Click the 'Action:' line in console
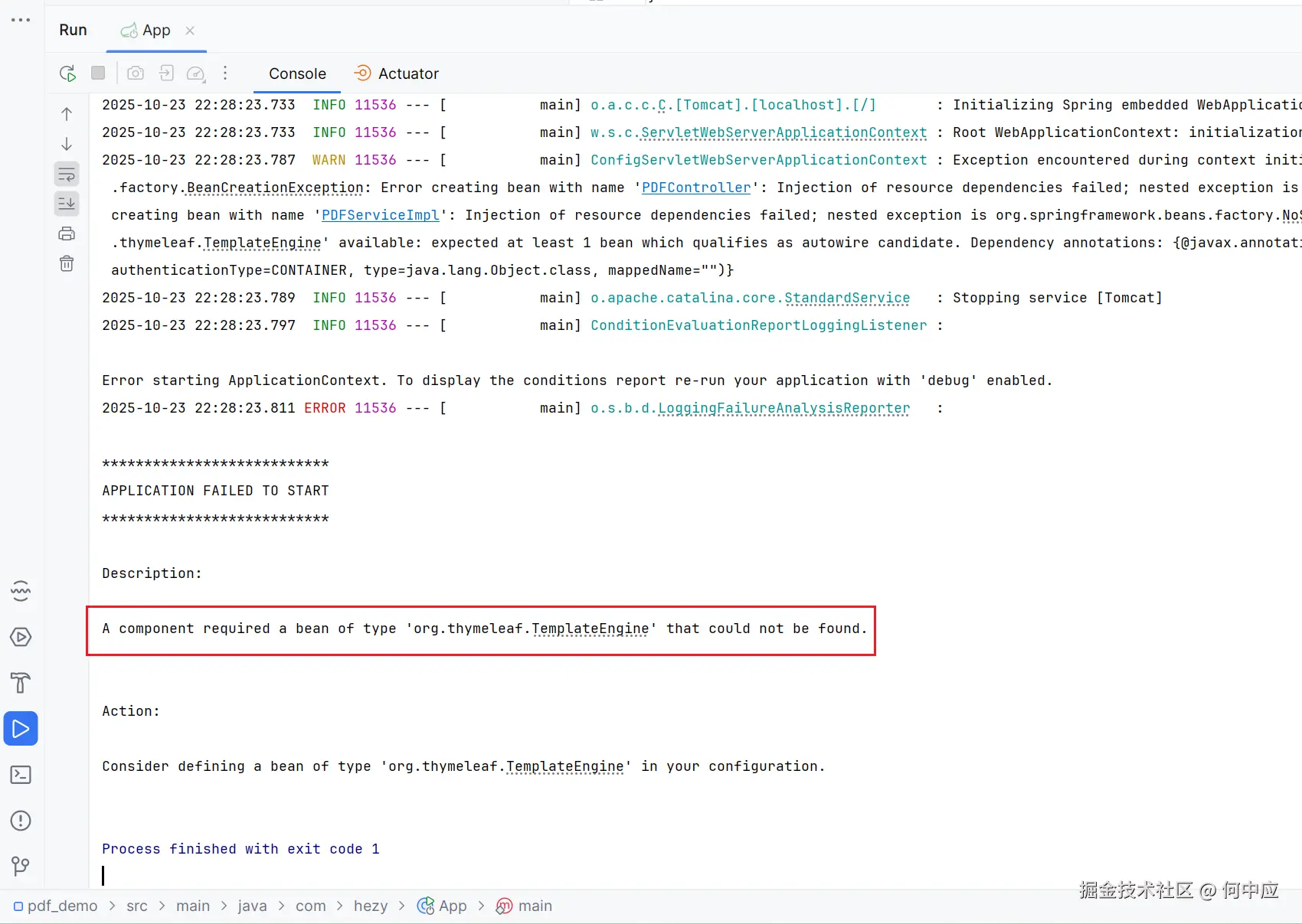 [x=131, y=711]
